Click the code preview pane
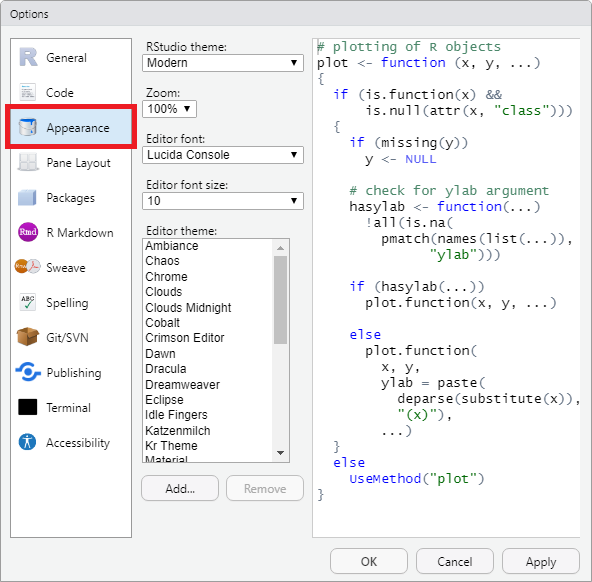The image size is (592, 582). click(446, 288)
